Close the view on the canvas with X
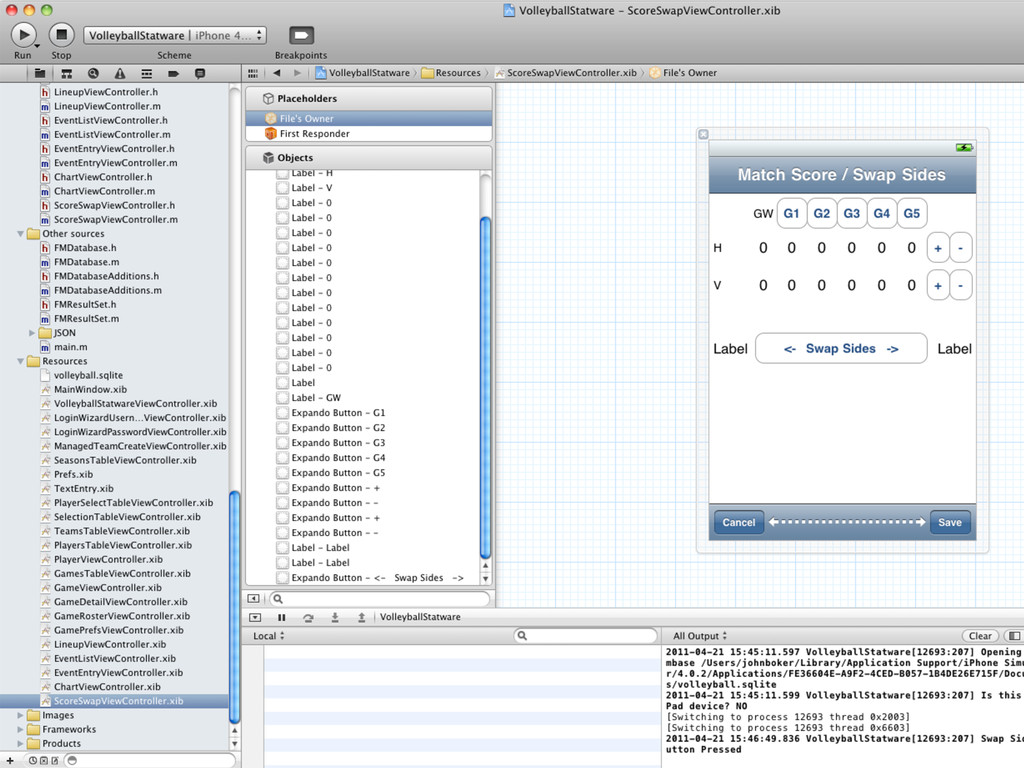Viewport: 1024px width, 768px height. click(x=703, y=134)
